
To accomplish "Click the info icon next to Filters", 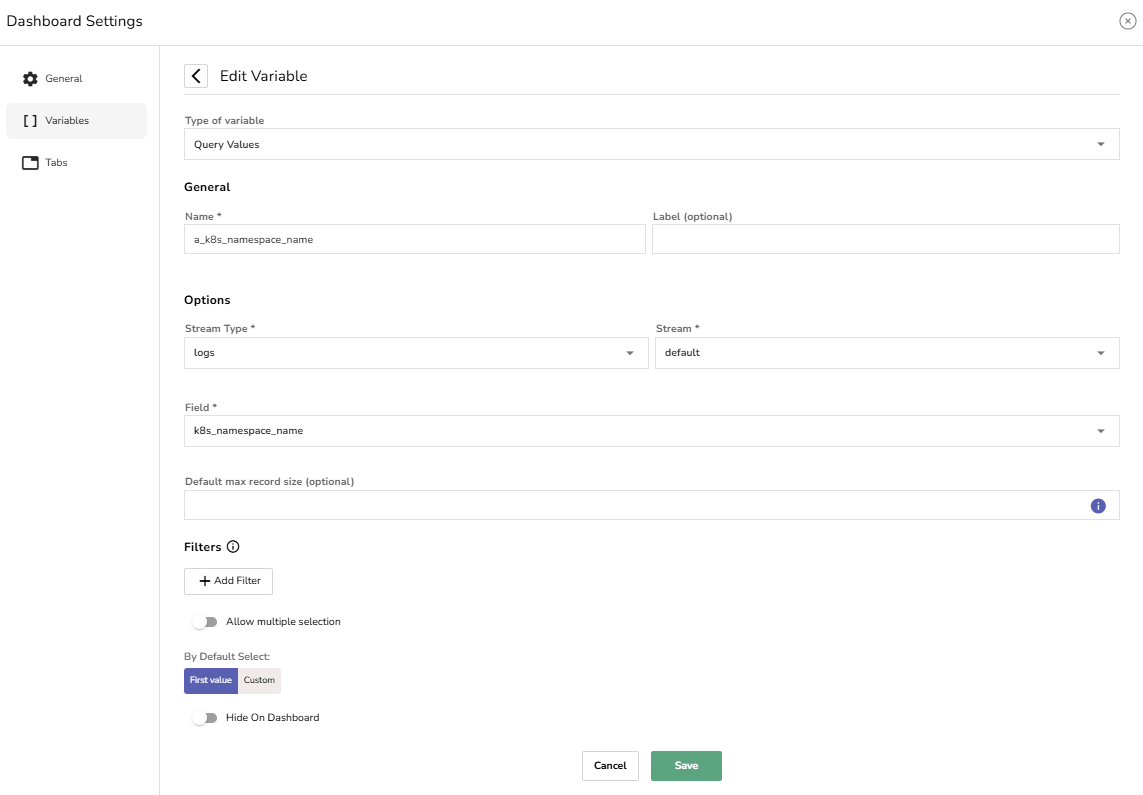I will pos(233,547).
